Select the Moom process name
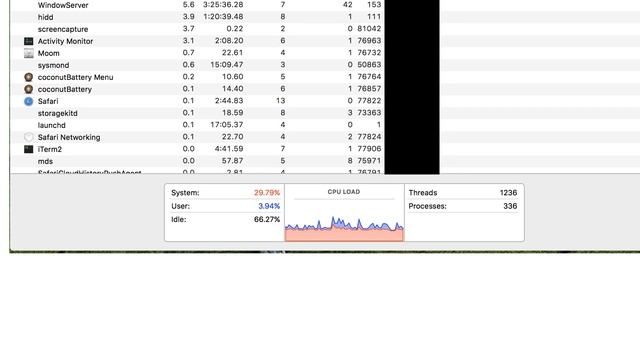 coord(49,53)
